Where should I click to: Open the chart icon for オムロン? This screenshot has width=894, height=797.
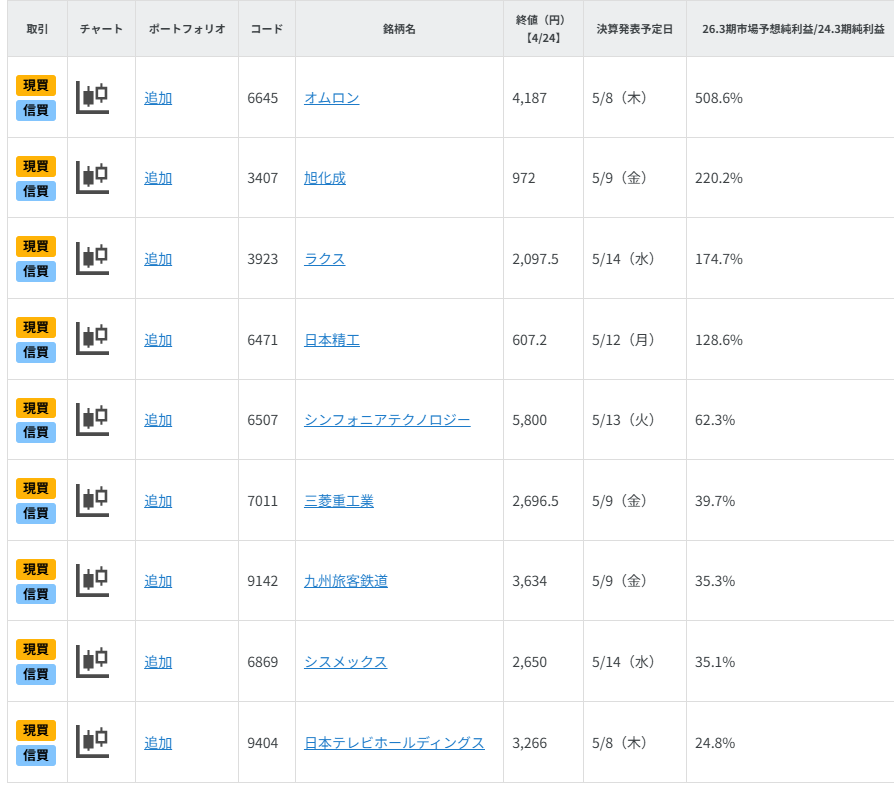coord(92,97)
